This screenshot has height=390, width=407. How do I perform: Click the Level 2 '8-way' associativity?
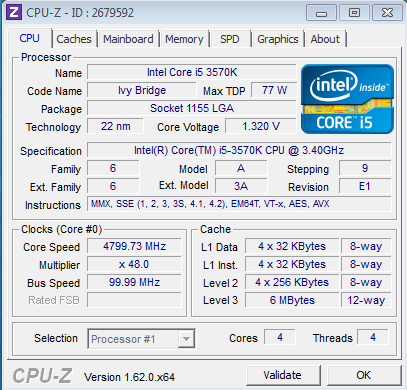(x=366, y=282)
